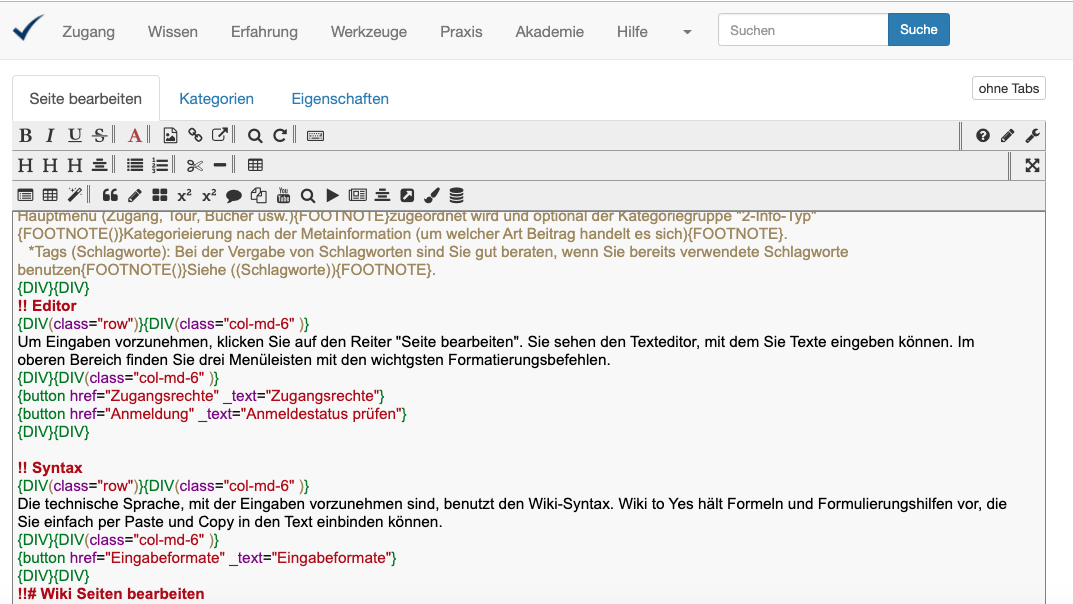The width and height of the screenshot is (1073, 604).
Task: Insert an image with toolbar icon
Action: tap(171, 136)
